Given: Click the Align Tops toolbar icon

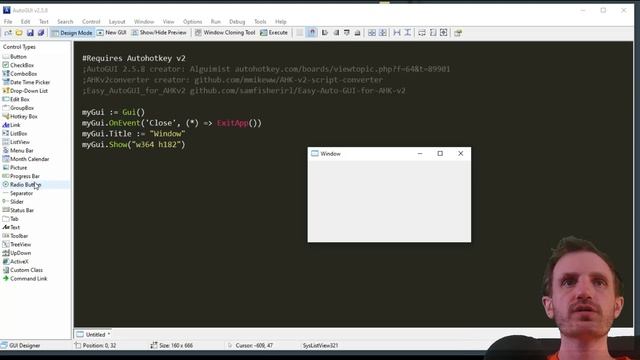Looking at the screenshot, I should click(x=347, y=33).
